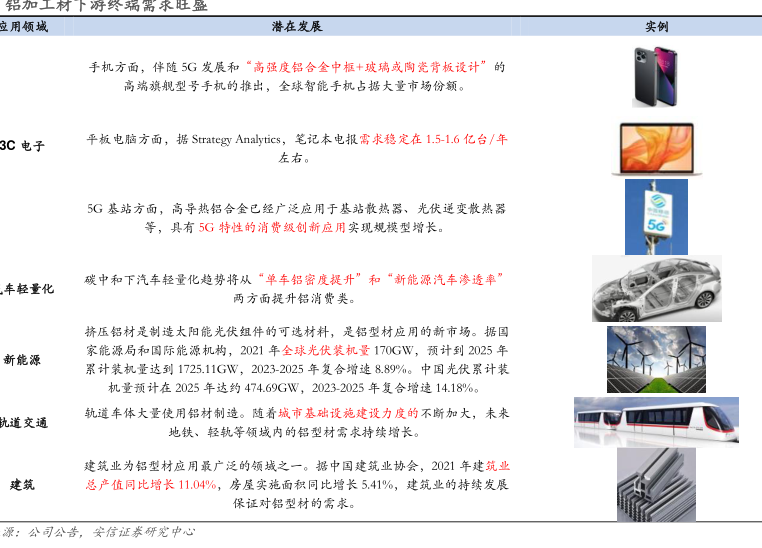
Task: Select the red and white train image
Action: [x=656, y=422]
